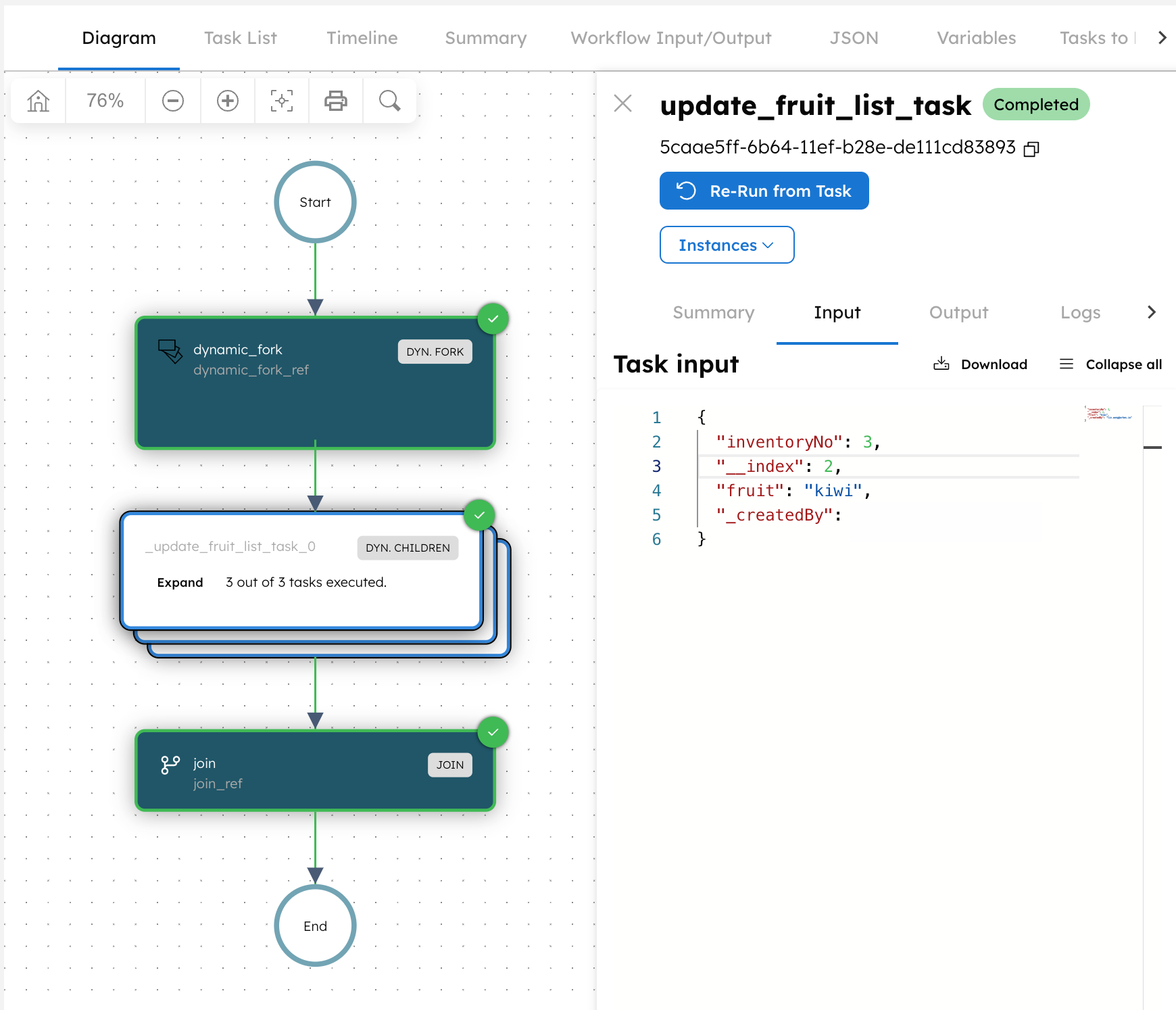Switch to the Timeline tab
Screen dimensions: 1176x1010
point(362,38)
